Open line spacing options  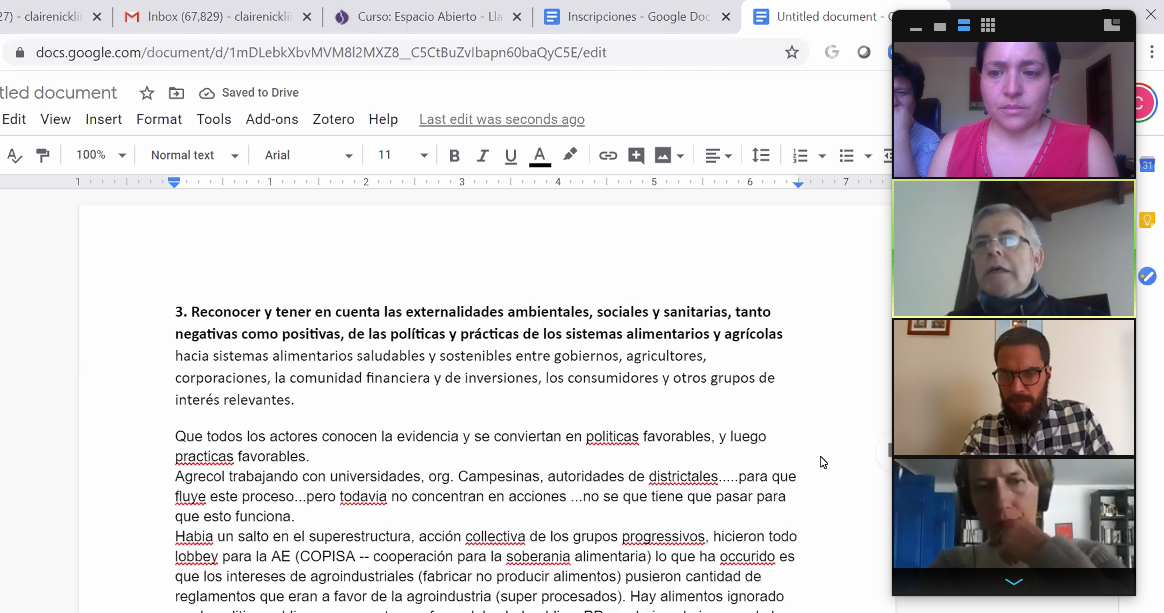coord(761,155)
